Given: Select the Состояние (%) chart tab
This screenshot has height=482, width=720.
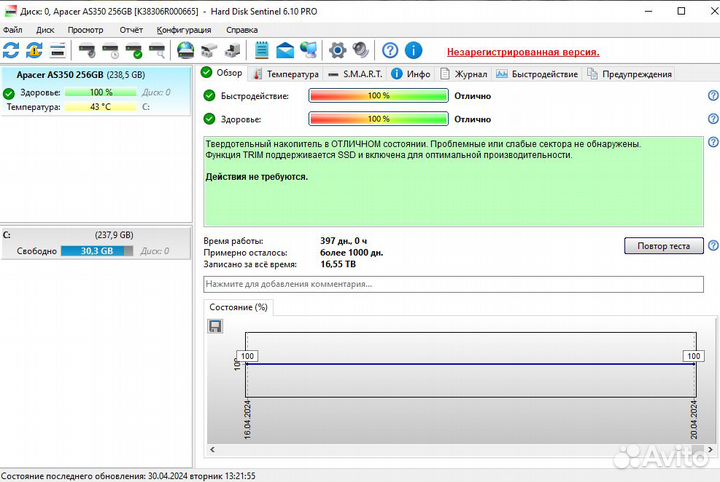Looking at the screenshot, I should (238, 307).
